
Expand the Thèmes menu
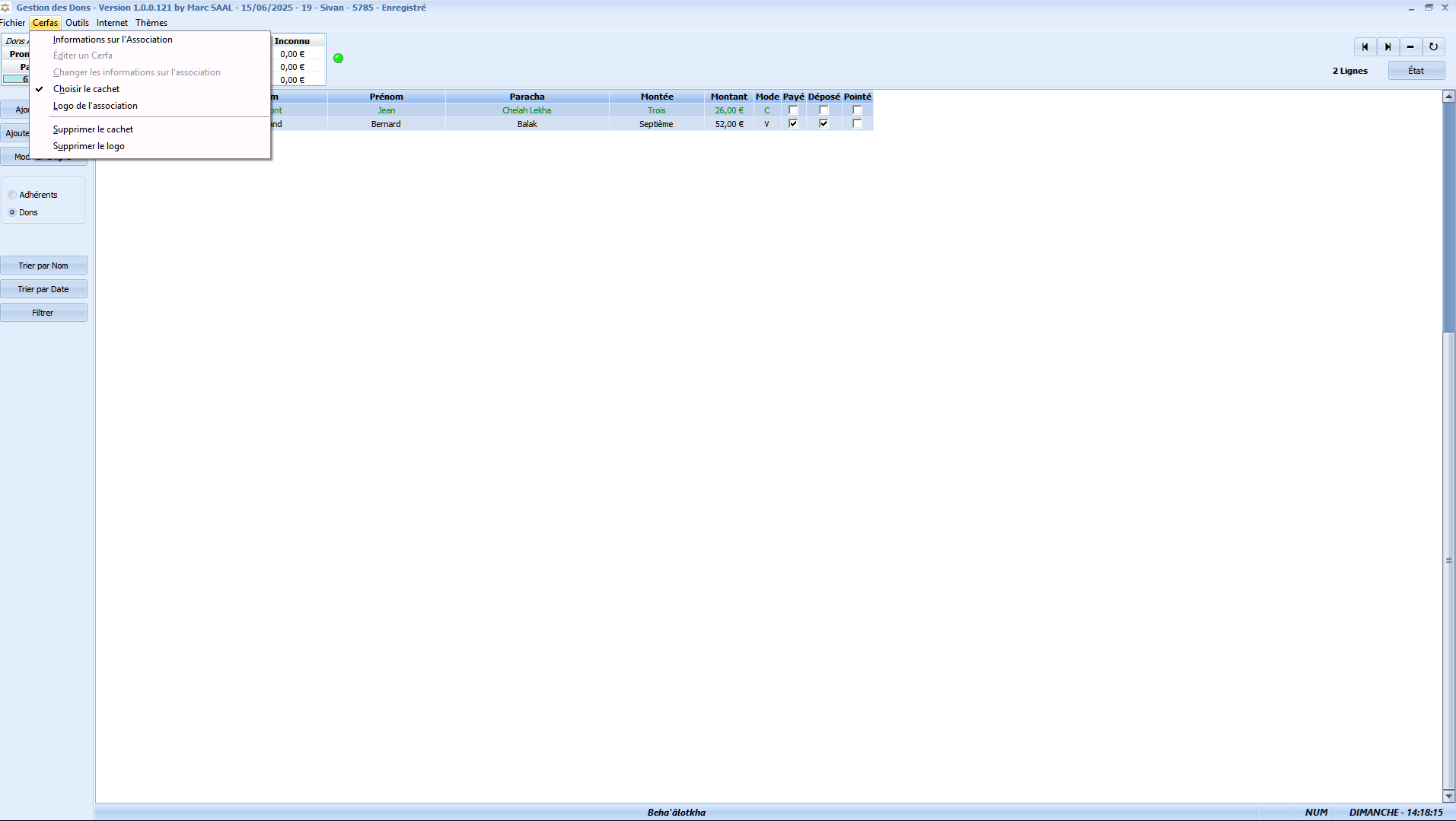(151, 23)
